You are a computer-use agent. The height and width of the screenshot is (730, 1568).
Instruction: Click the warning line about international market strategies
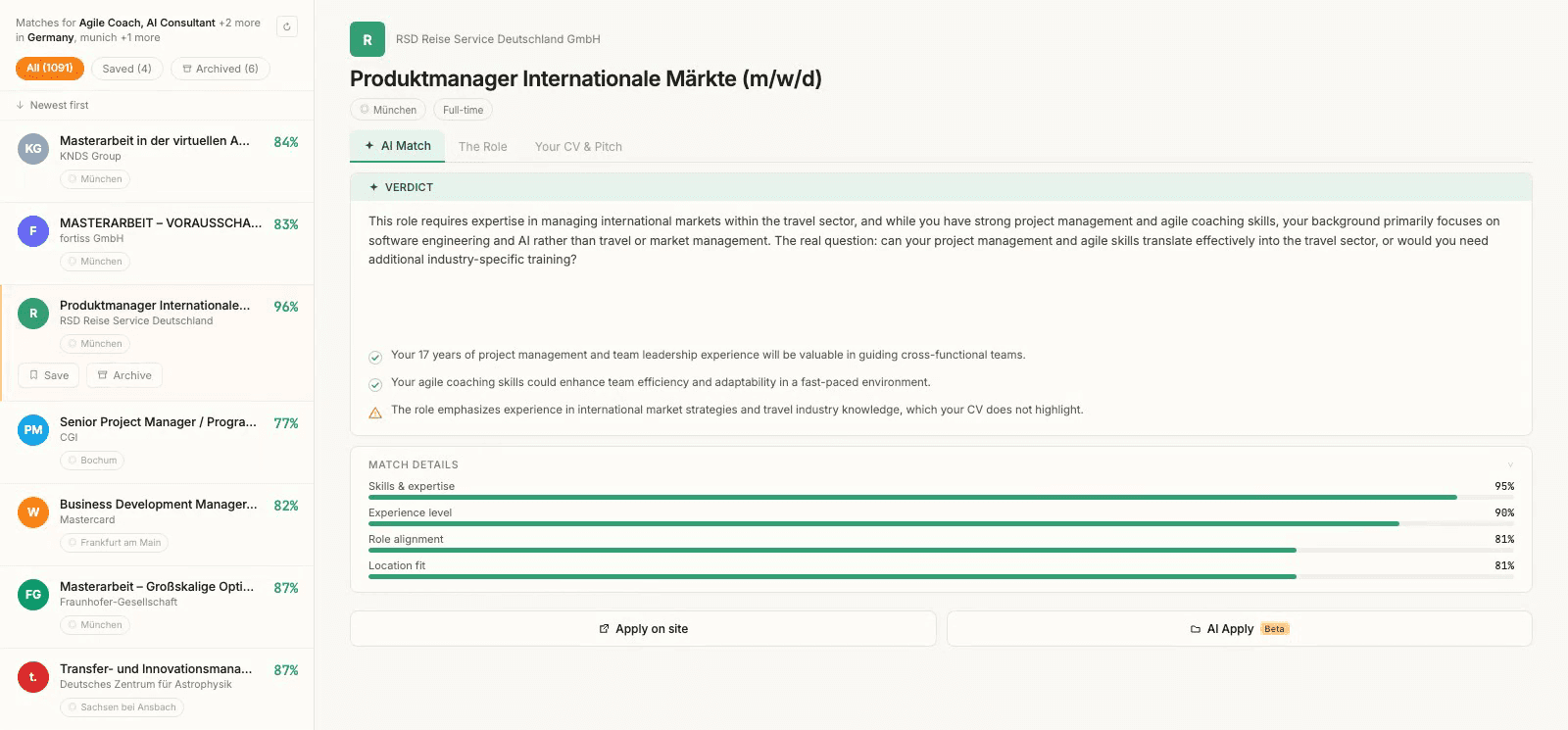pos(737,410)
